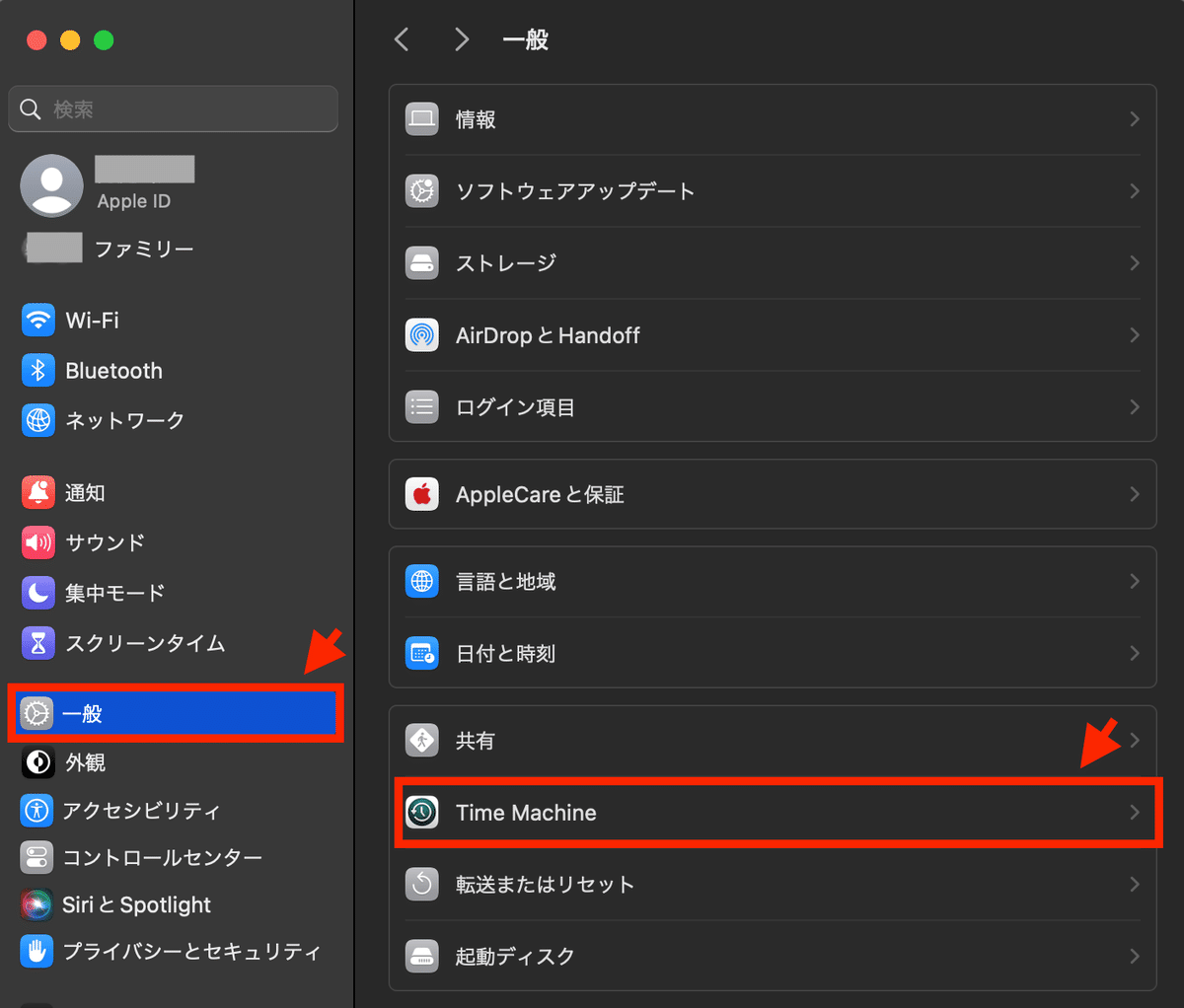The width and height of the screenshot is (1184, 1008).
Task: Click the ソフトウェアアップデート gear icon
Action: pyautogui.click(x=422, y=191)
